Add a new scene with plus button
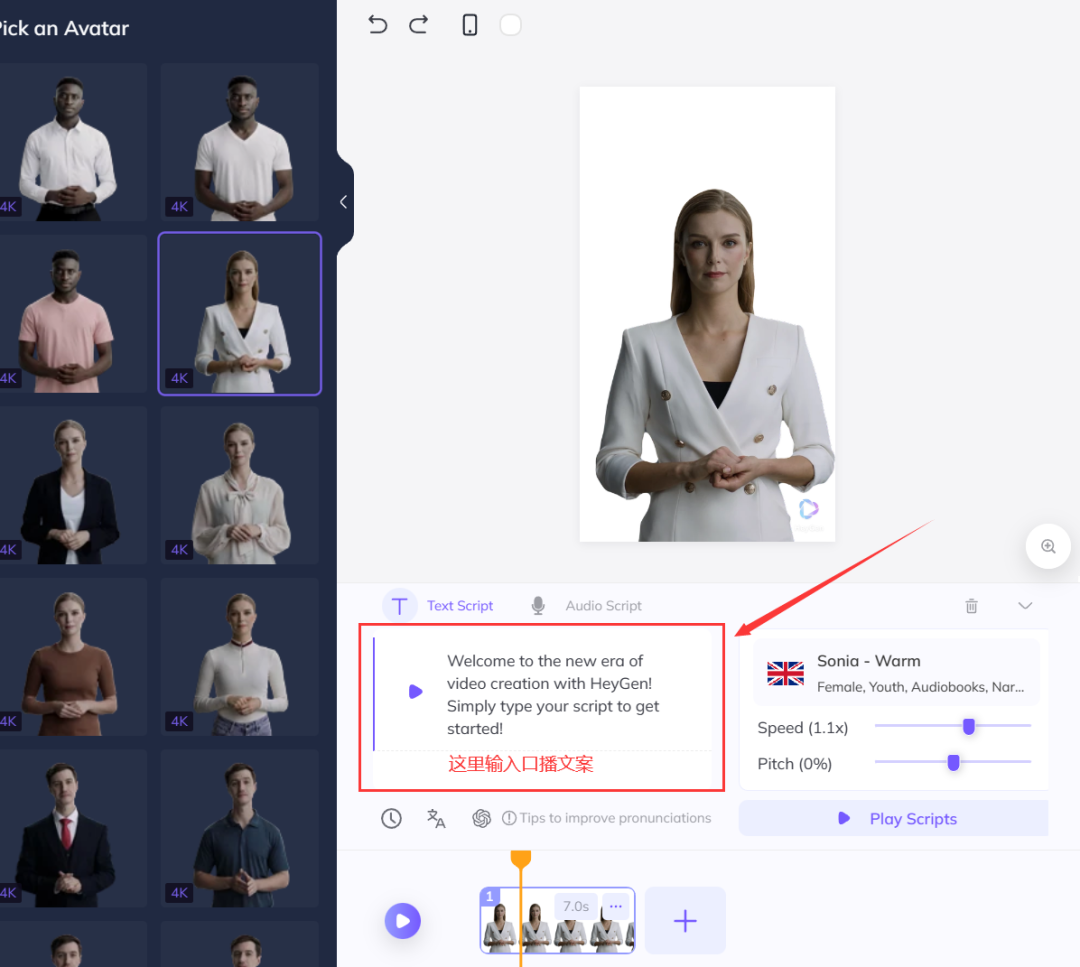The image size is (1080, 967). [685, 921]
